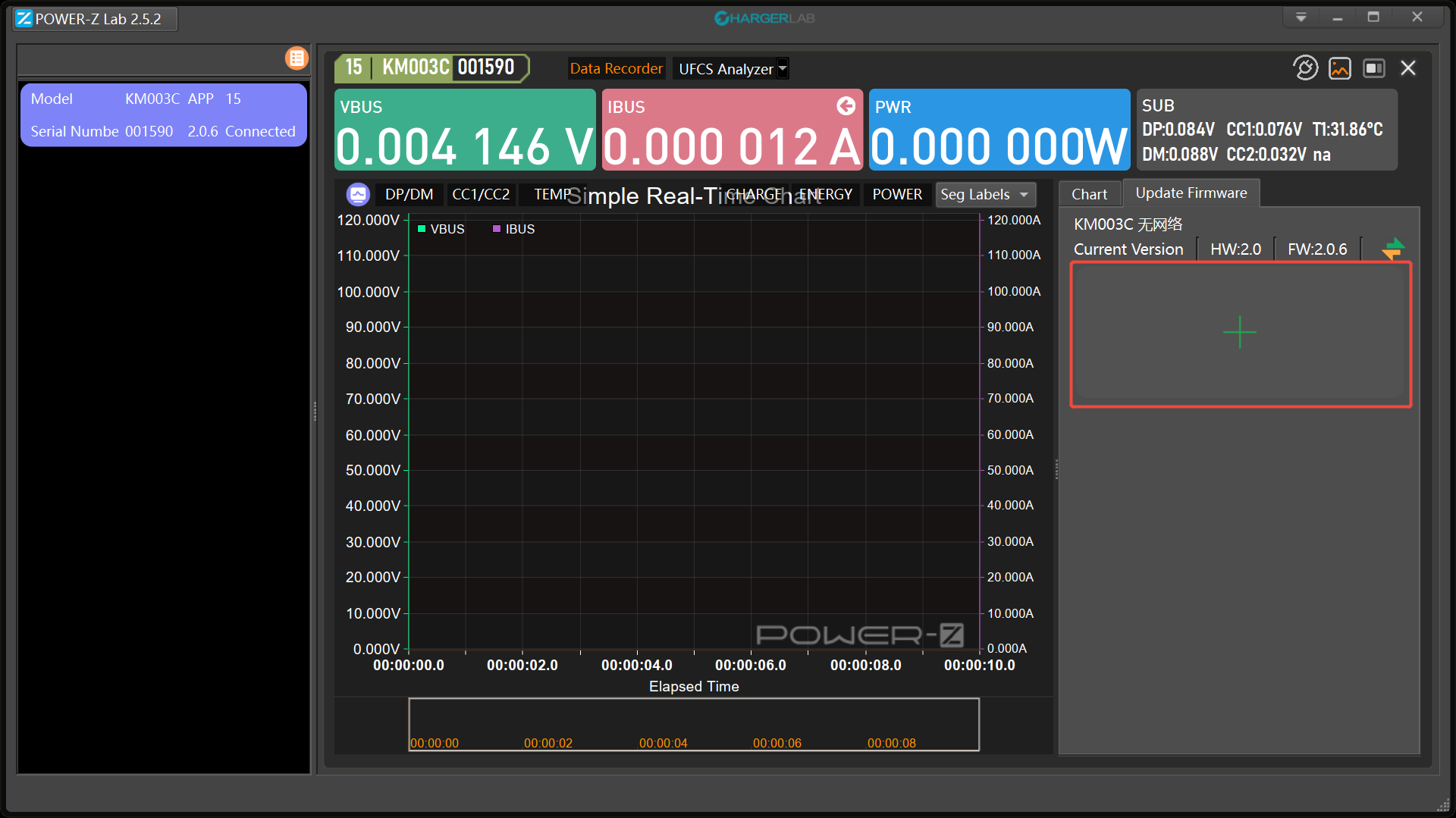The width and height of the screenshot is (1456, 818).
Task: Switch to the Chart tab
Action: point(1089,194)
